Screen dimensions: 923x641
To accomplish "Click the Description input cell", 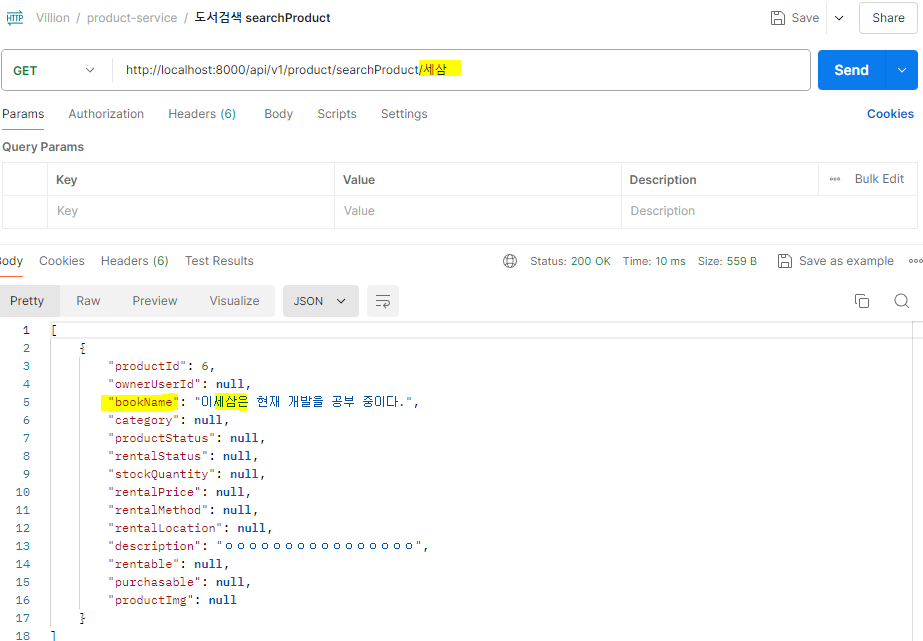I will 769,211.
